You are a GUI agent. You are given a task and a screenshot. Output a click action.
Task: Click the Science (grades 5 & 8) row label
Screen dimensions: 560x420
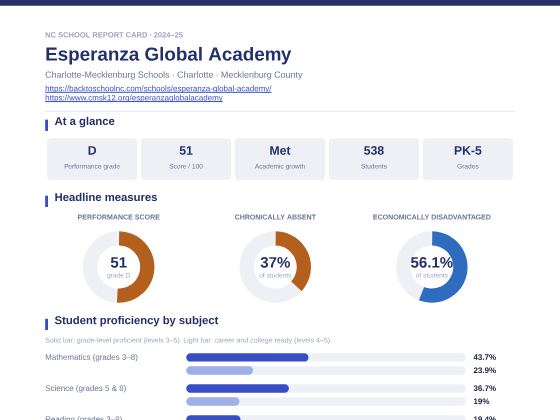(x=86, y=388)
